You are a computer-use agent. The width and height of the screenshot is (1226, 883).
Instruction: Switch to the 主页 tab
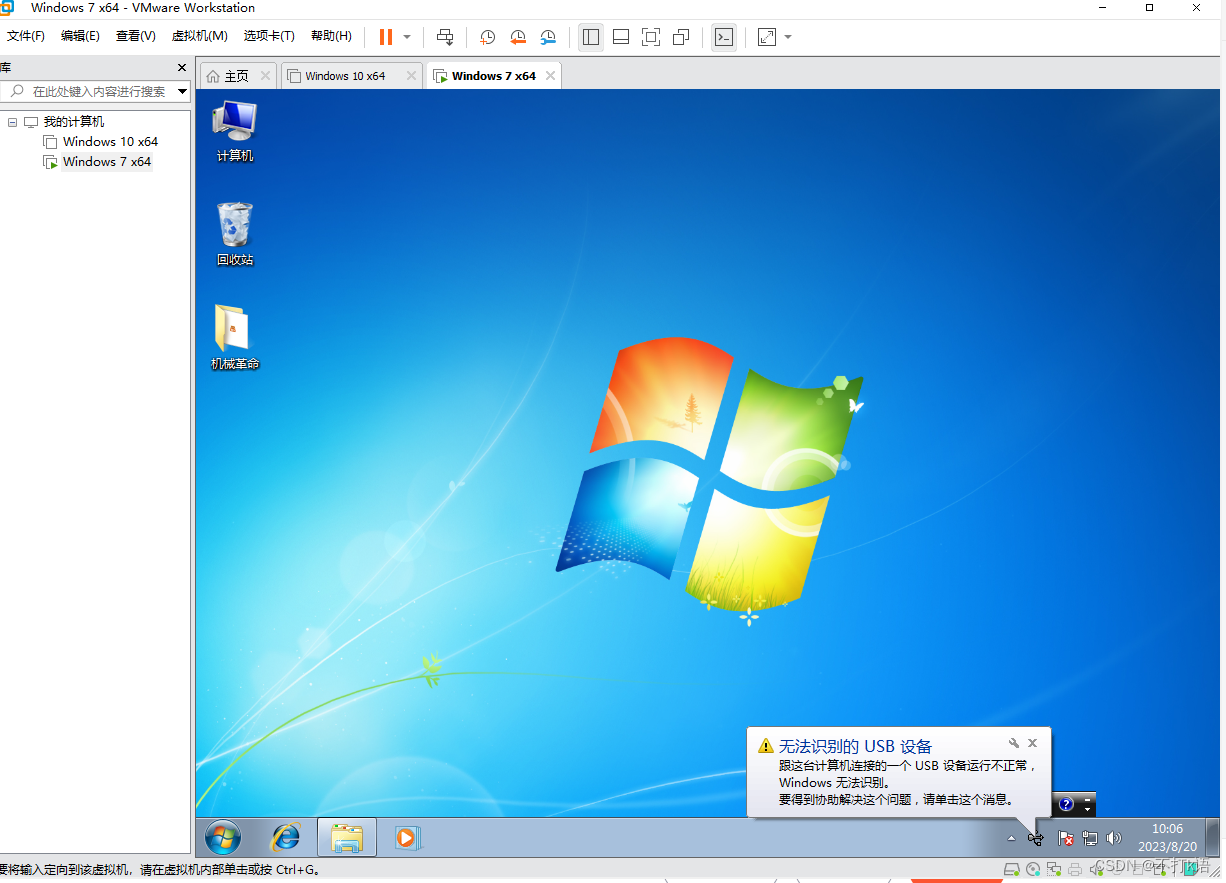[x=236, y=76]
